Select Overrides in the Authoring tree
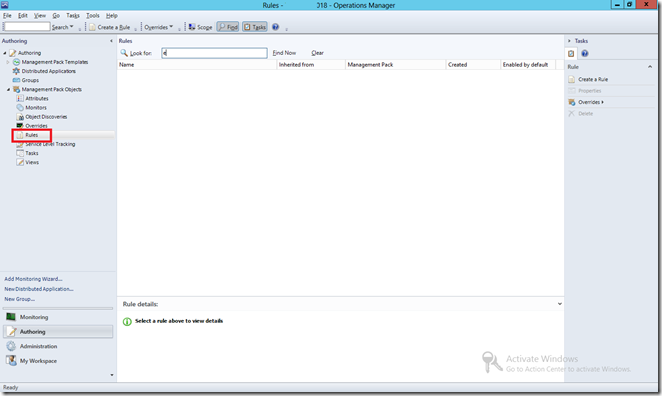The image size is (662, 396). [36, 126]
